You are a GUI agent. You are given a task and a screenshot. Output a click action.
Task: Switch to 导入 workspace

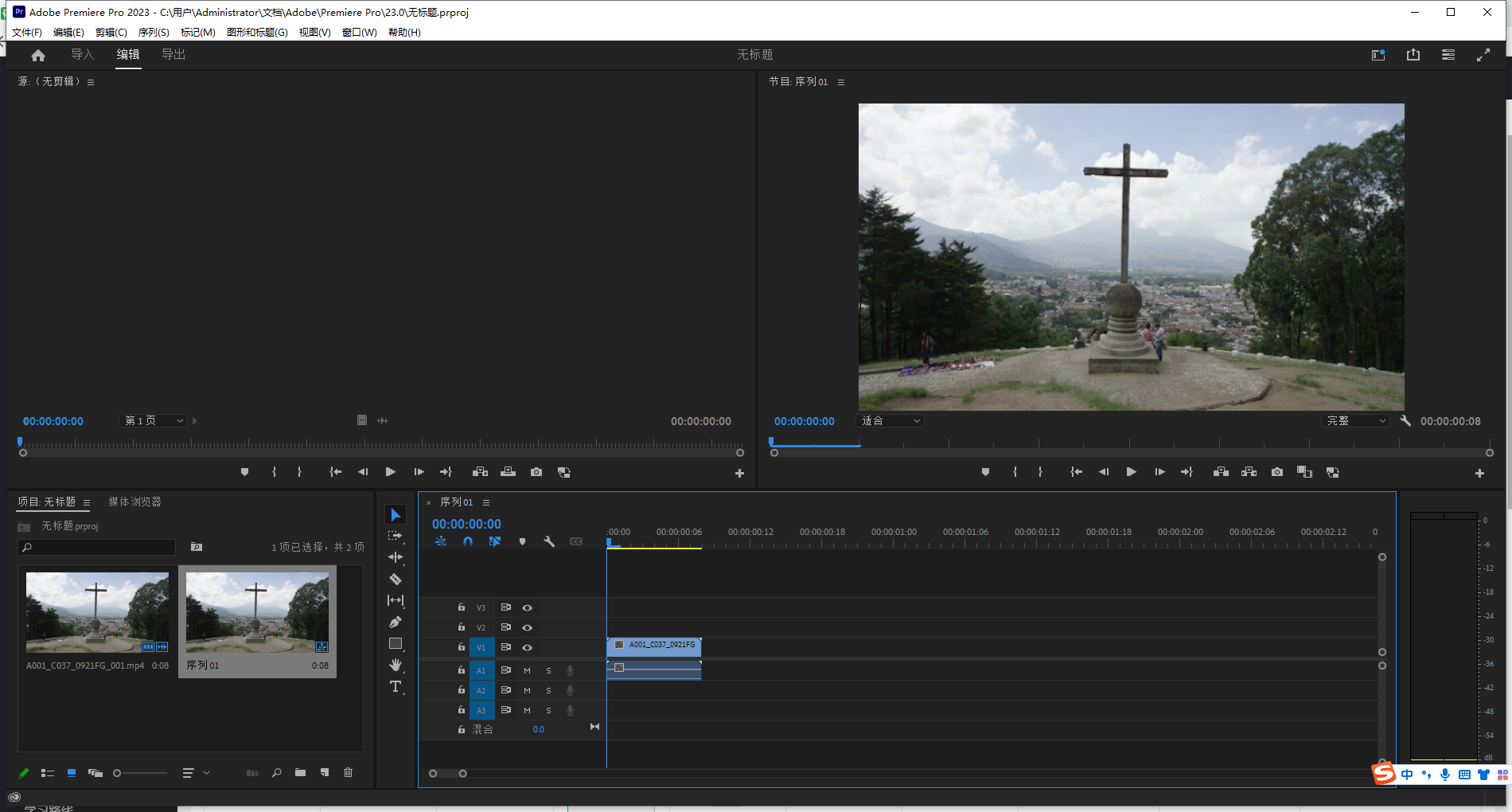click(x=82, y=54)
